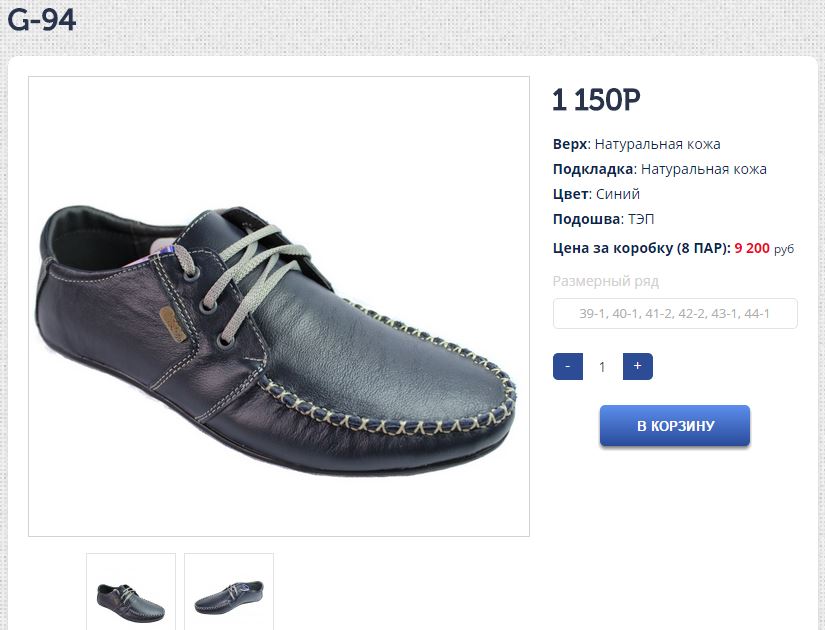Viewport: 825px width, 630px height.
Task: Decrease quantity with the minus button
Action: tap(567, 367)
